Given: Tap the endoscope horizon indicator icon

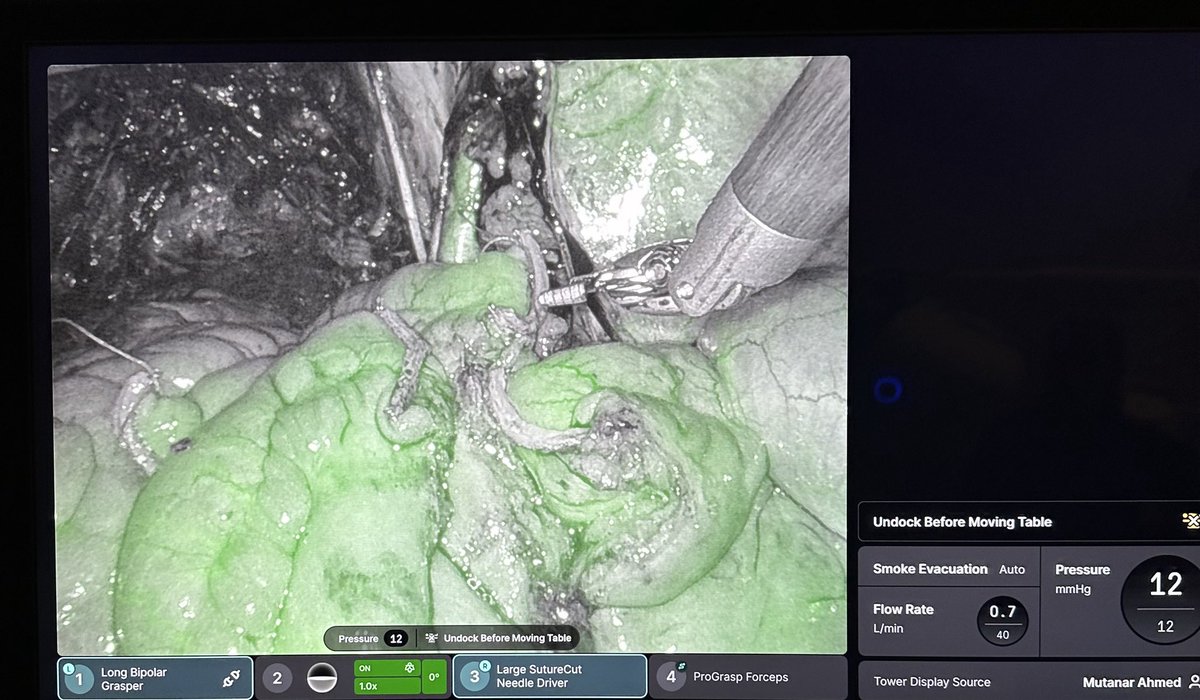Looking at the screenshot, I should tap(322, 678).
